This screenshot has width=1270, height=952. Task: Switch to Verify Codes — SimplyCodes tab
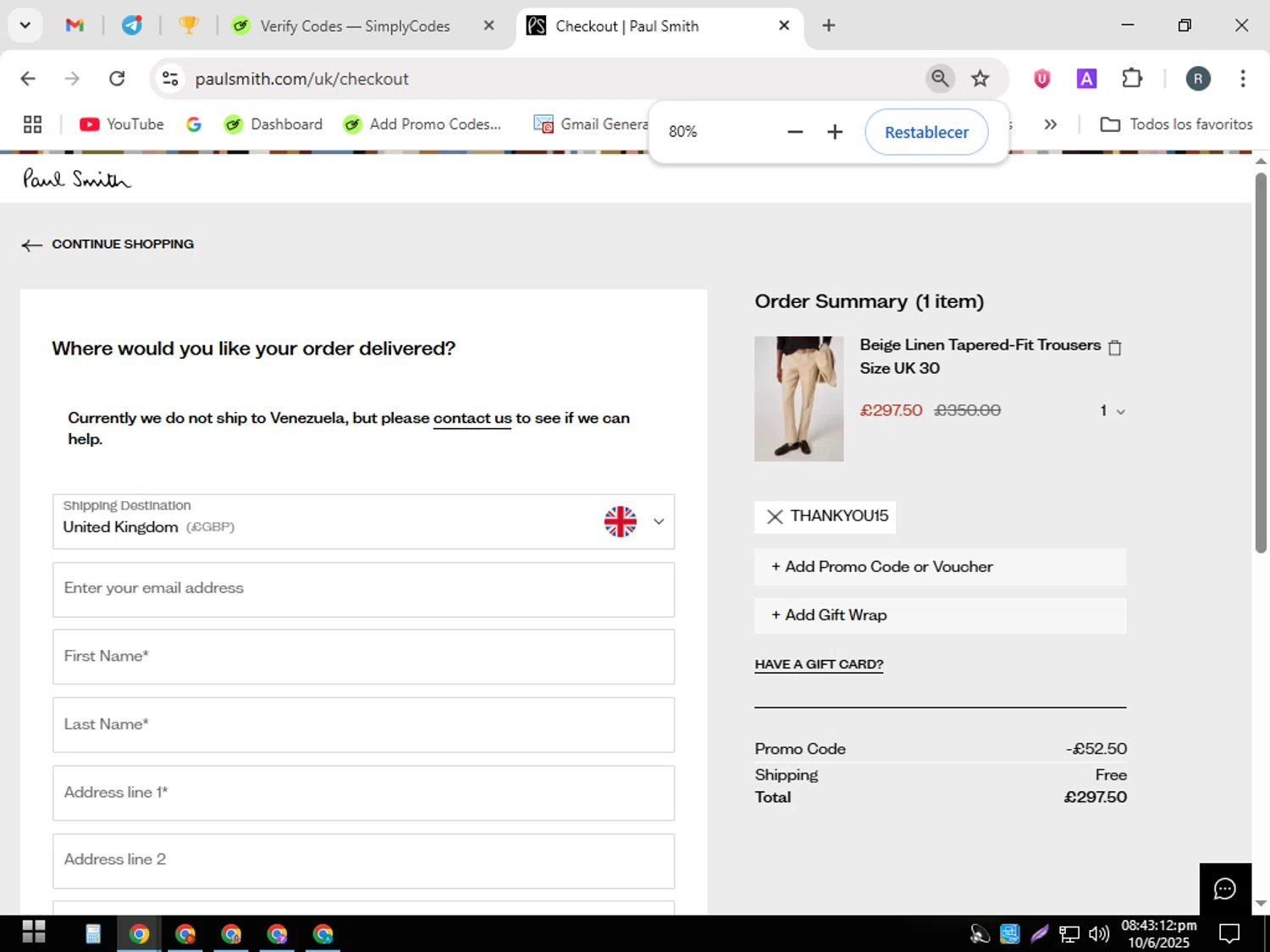coord(354,26)
